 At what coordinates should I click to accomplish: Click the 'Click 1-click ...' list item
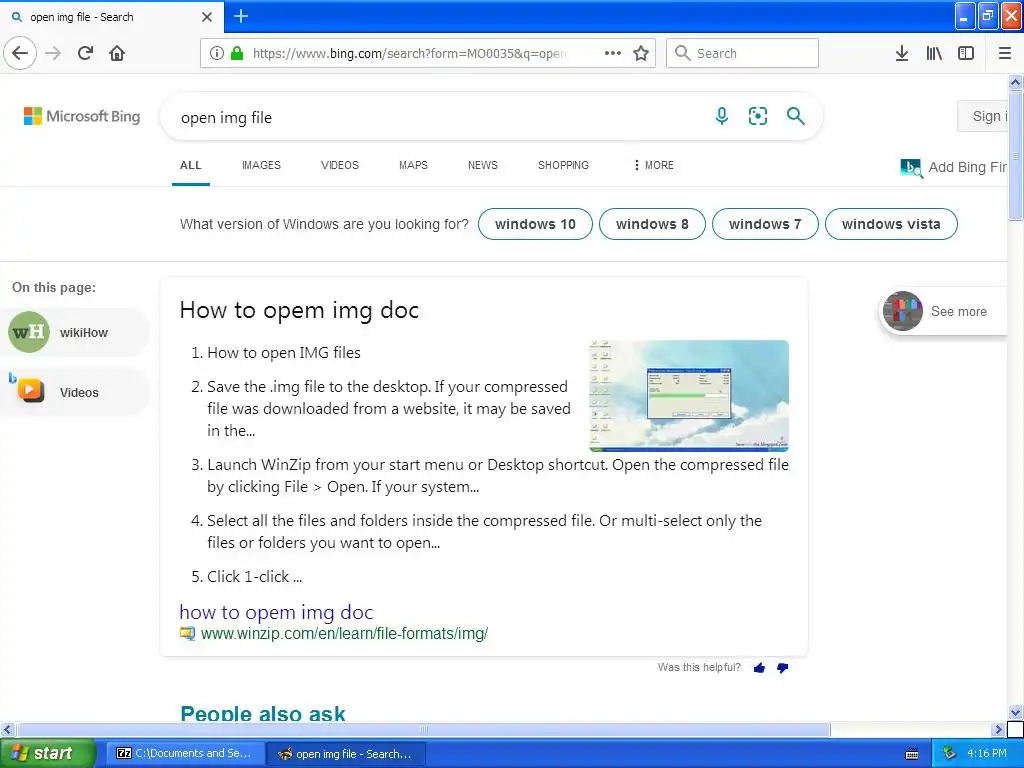254,577
